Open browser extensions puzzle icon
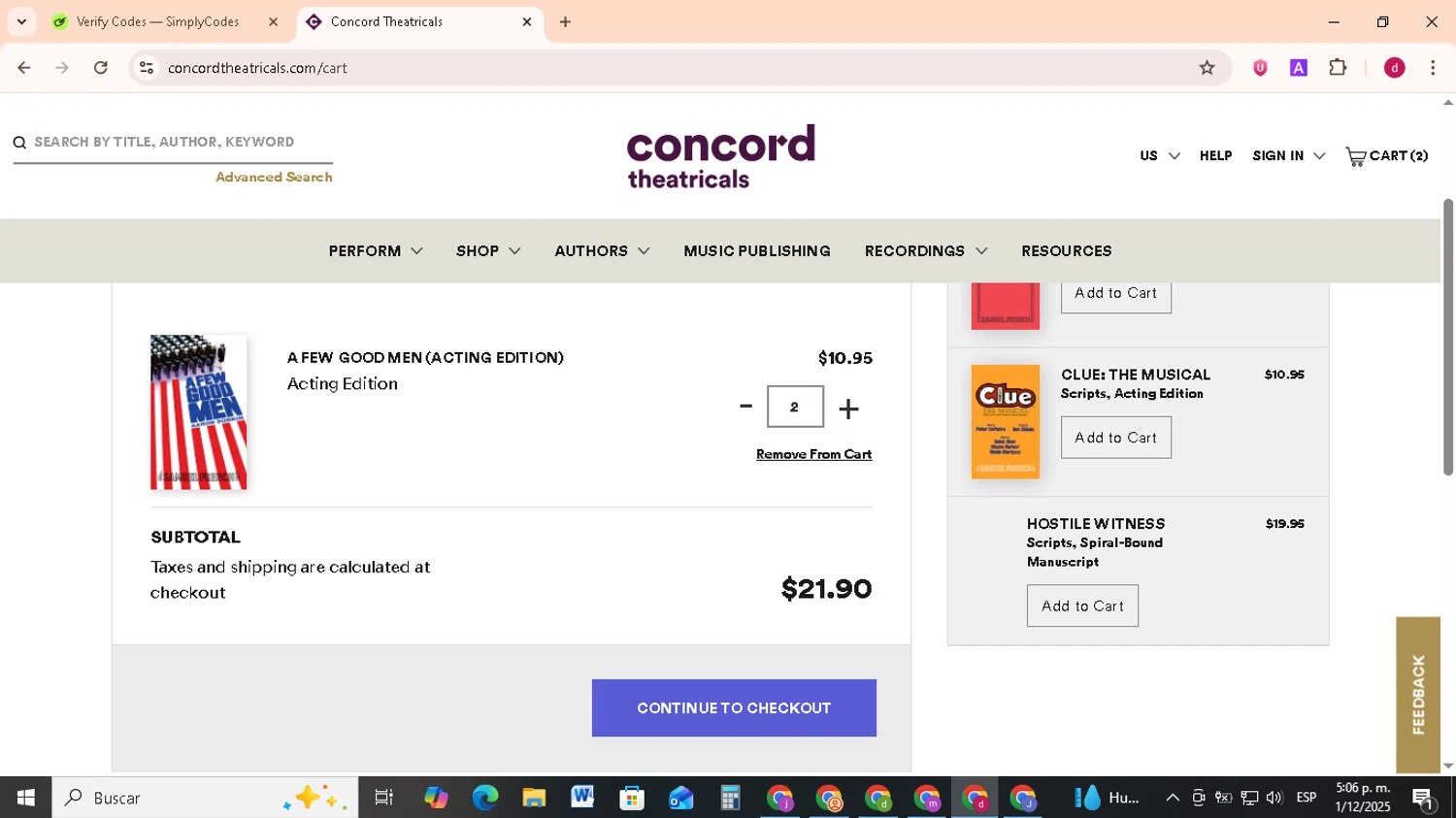Image resolution: width=1456 pixels, height=818 pixels. click(x=1338, y=68)
